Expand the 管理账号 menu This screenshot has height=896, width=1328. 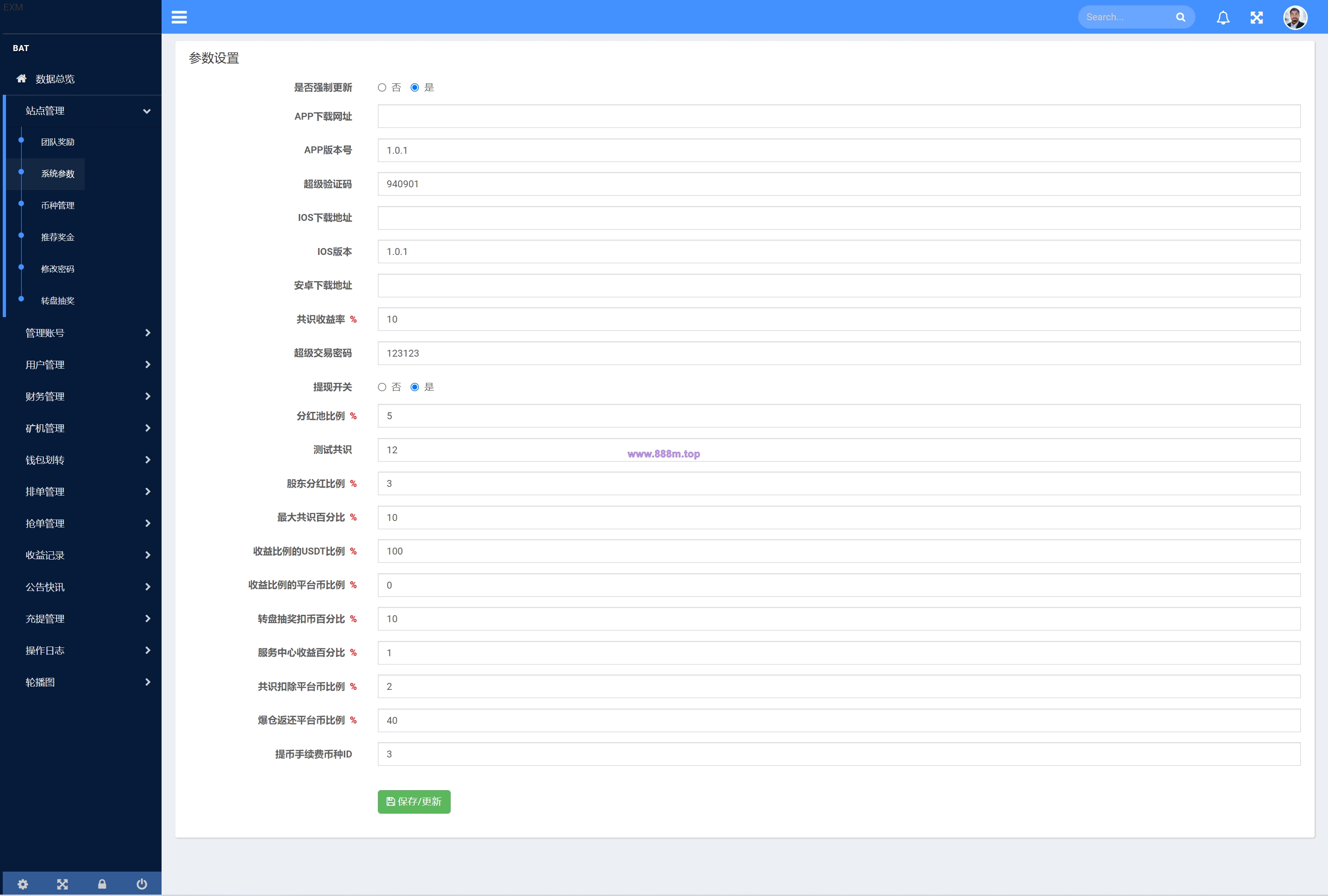click(82, 333)
